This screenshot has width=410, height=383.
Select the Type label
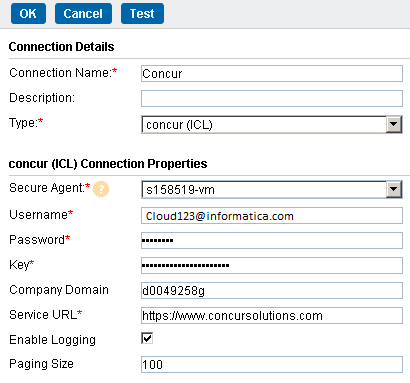[26, 123]
